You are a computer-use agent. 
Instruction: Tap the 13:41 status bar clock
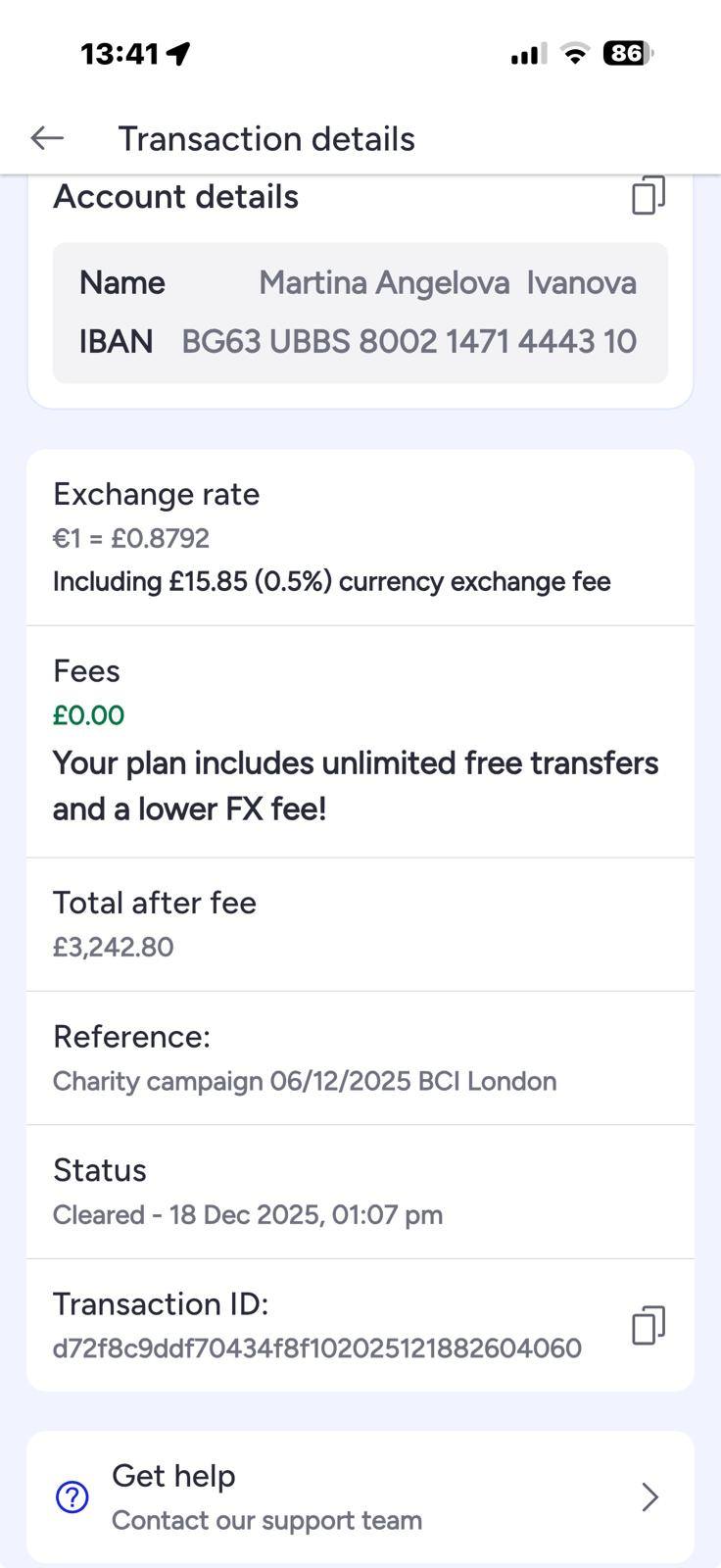[x=119, y=54]
